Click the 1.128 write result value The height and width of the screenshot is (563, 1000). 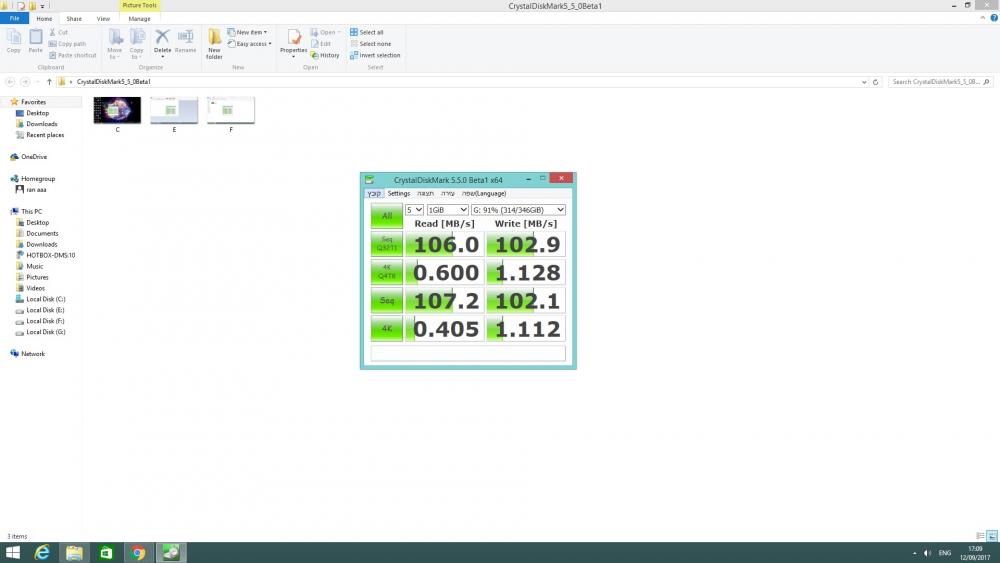[526, 272]
